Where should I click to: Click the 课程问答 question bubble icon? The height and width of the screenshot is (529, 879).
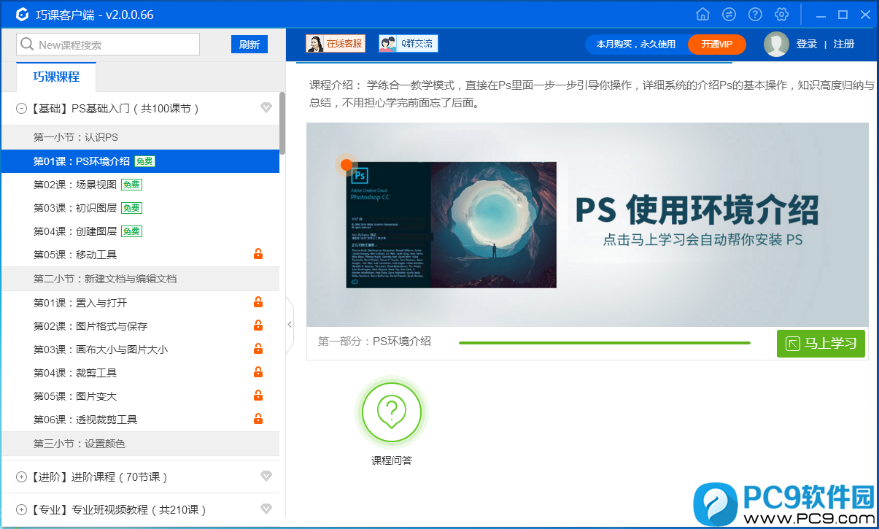(391, 410)
